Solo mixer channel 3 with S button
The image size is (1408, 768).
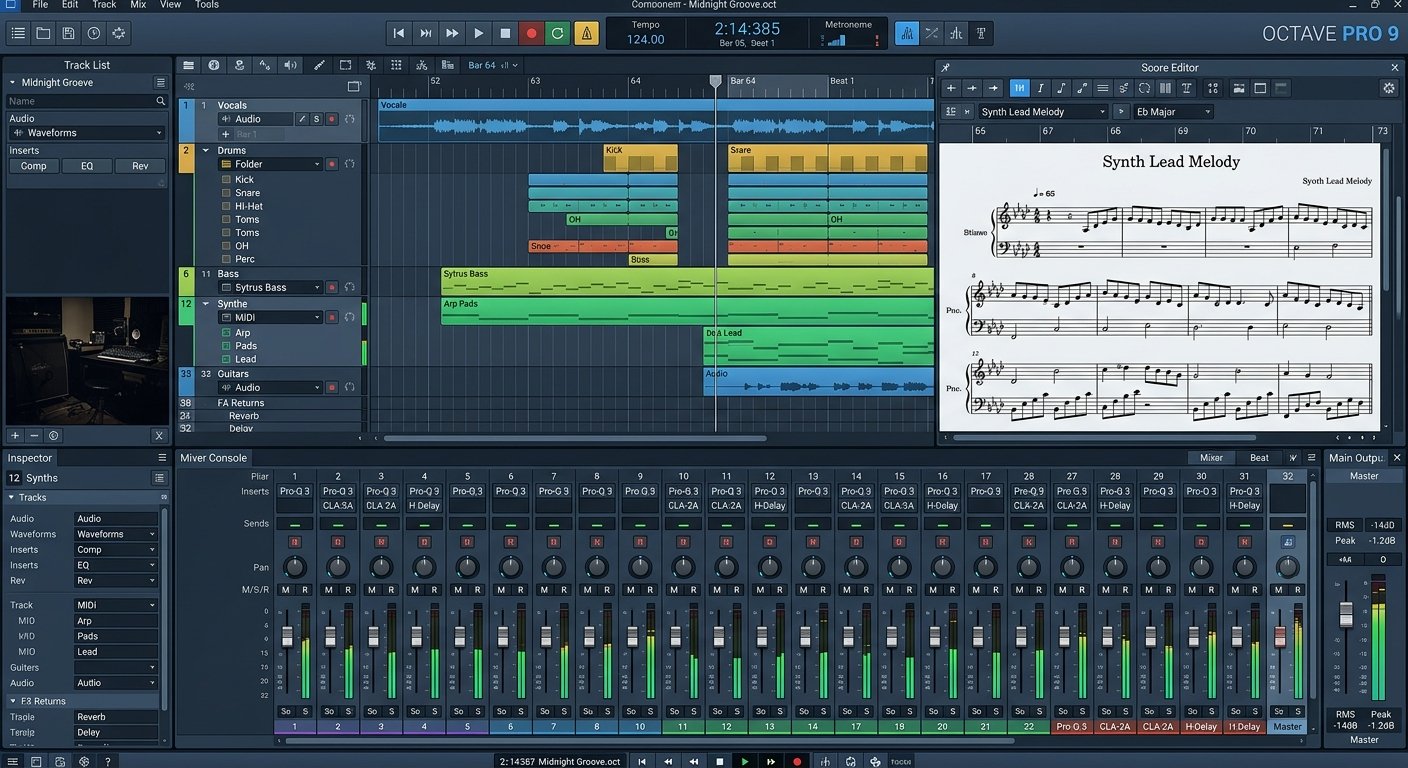pos(391,711)
